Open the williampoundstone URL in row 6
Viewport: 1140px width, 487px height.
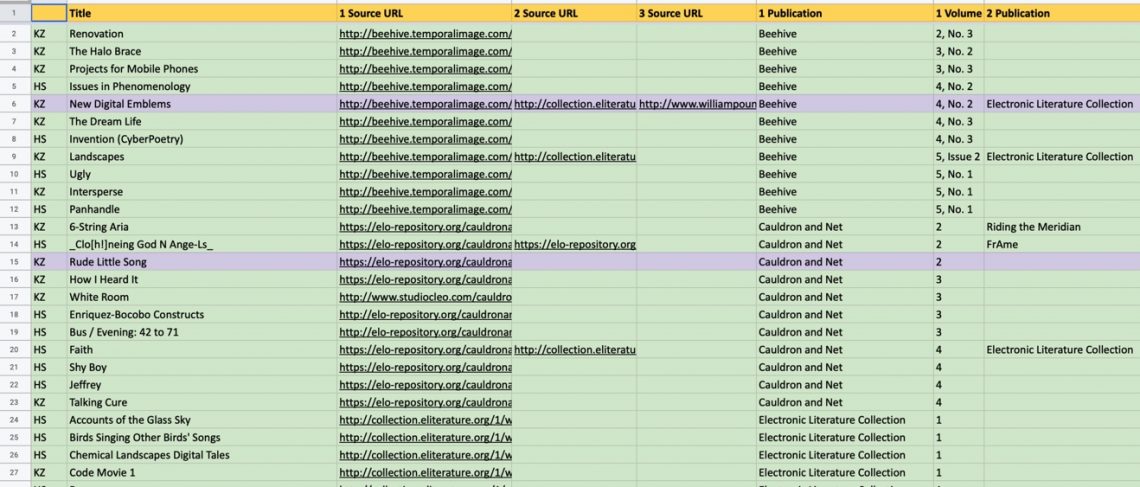click(697, 104)
